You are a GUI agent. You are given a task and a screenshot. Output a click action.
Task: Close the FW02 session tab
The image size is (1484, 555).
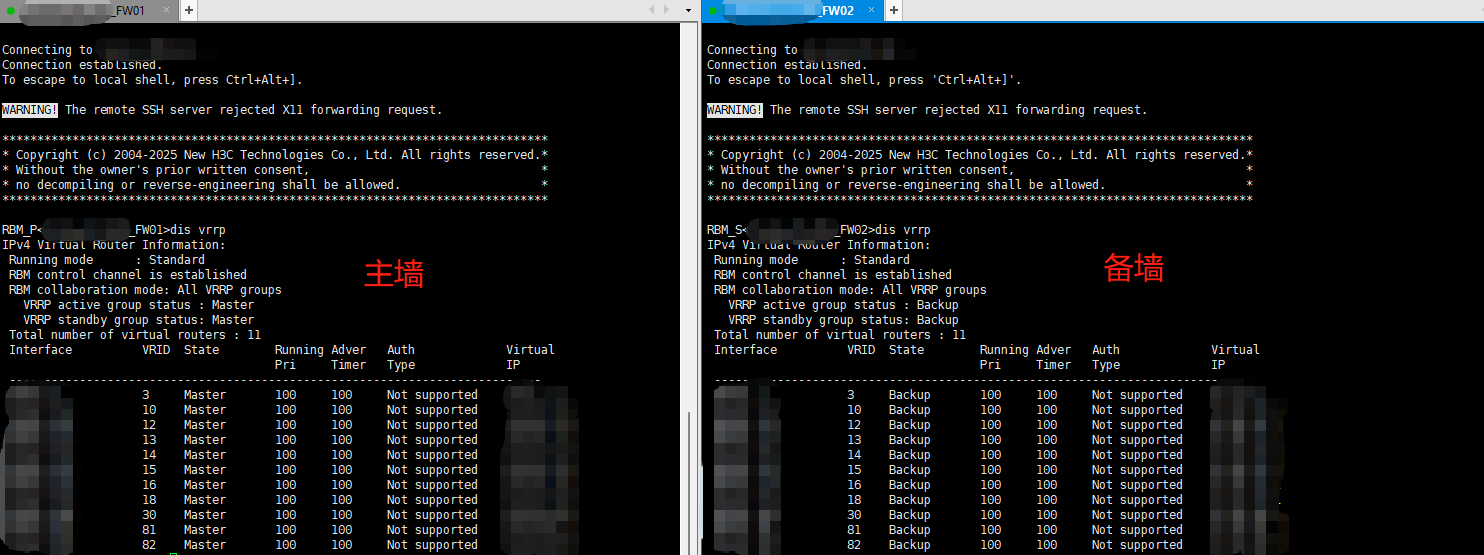point(870,10)
